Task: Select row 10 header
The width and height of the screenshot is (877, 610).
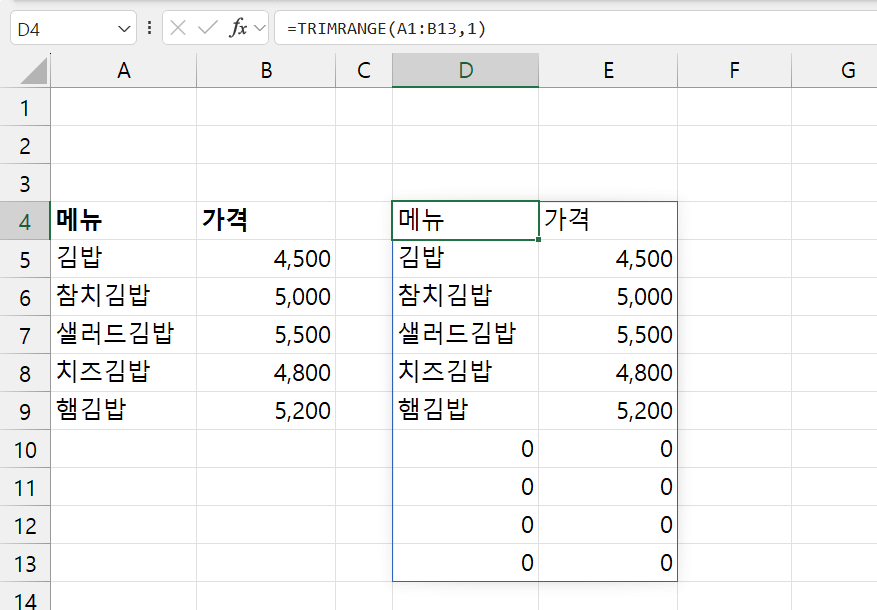Action: point(25,450)
